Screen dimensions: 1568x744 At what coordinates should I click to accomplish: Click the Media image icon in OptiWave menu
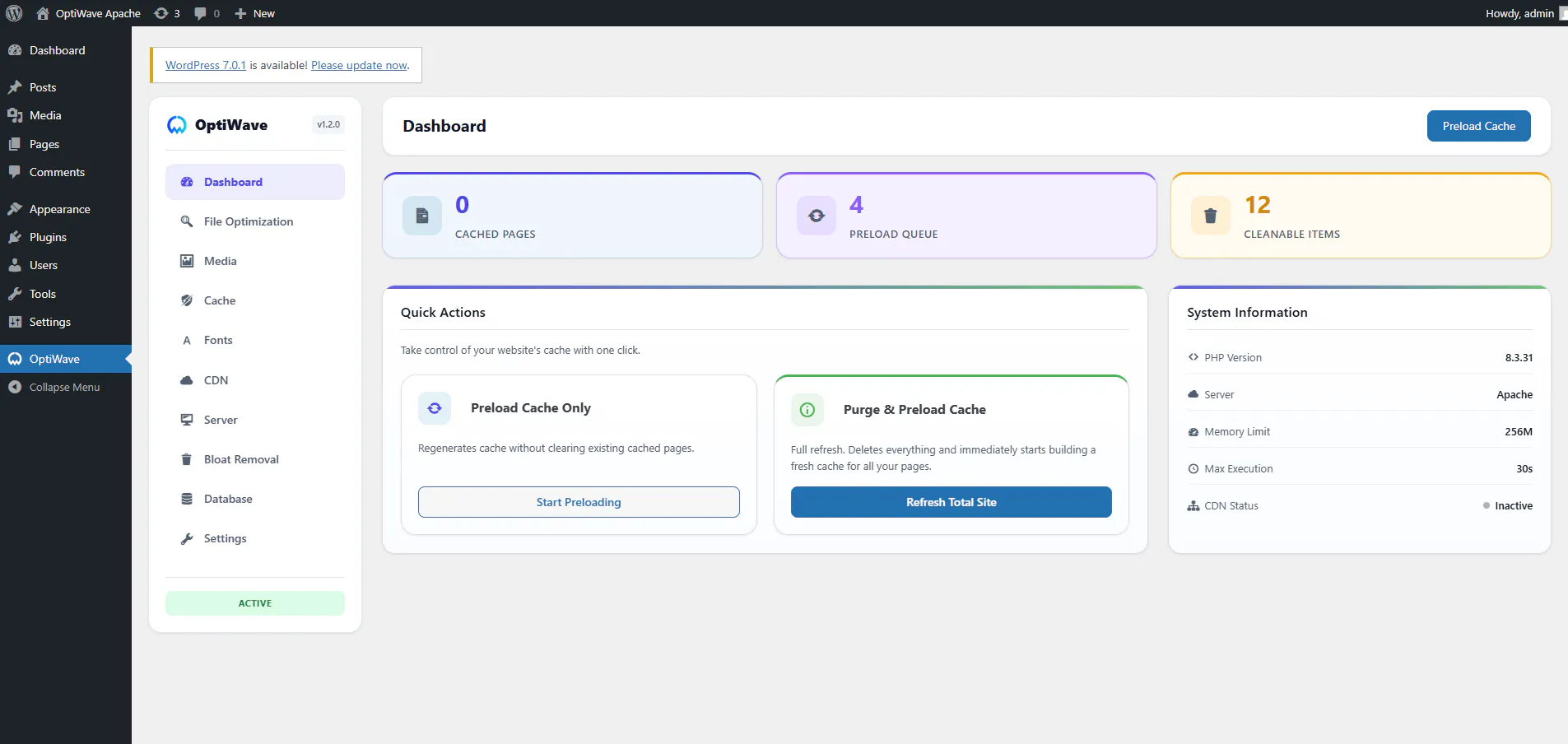pos(187,261)
